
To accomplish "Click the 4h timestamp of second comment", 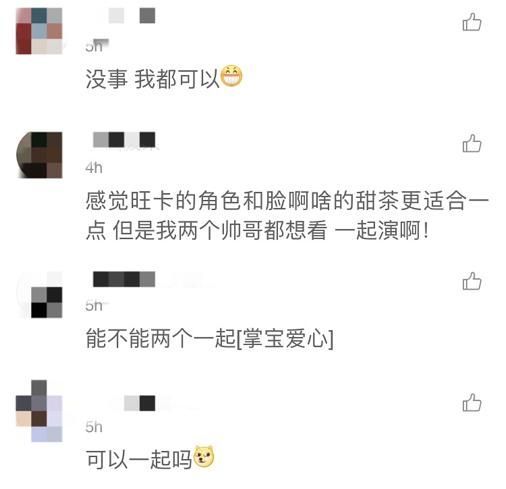I will [x=94, y=168].
